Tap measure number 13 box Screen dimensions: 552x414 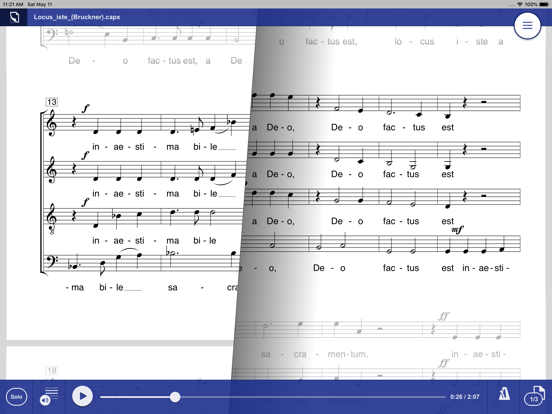tap(51, 102)
